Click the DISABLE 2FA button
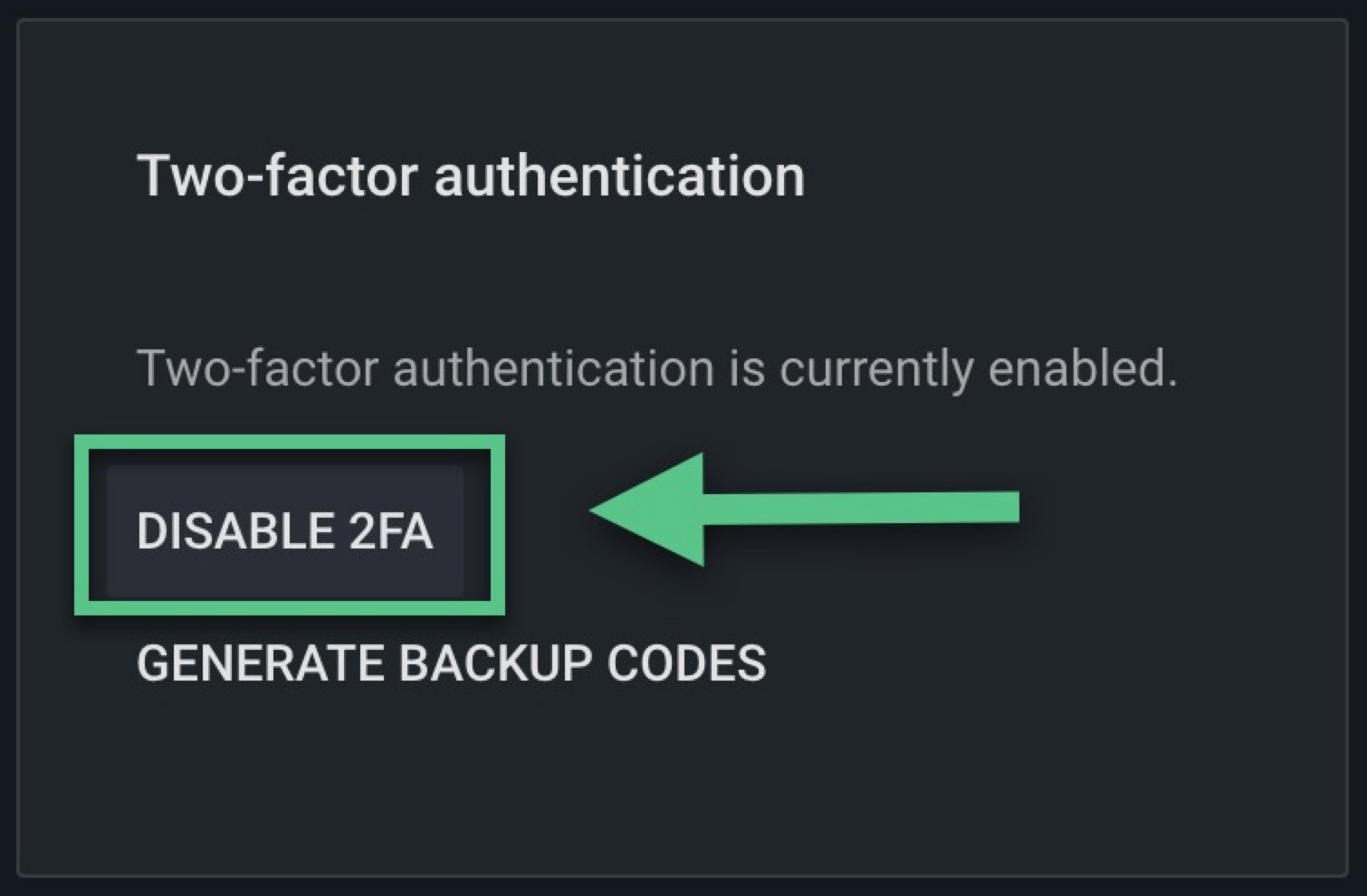 click(x=284, y=530)
